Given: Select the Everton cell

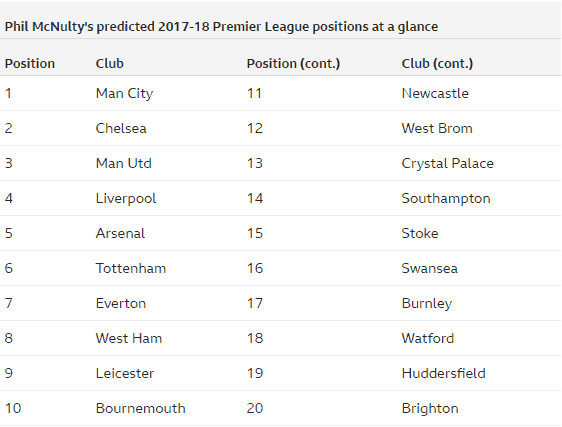Looking at the screenshot, I should click(121, 304).
